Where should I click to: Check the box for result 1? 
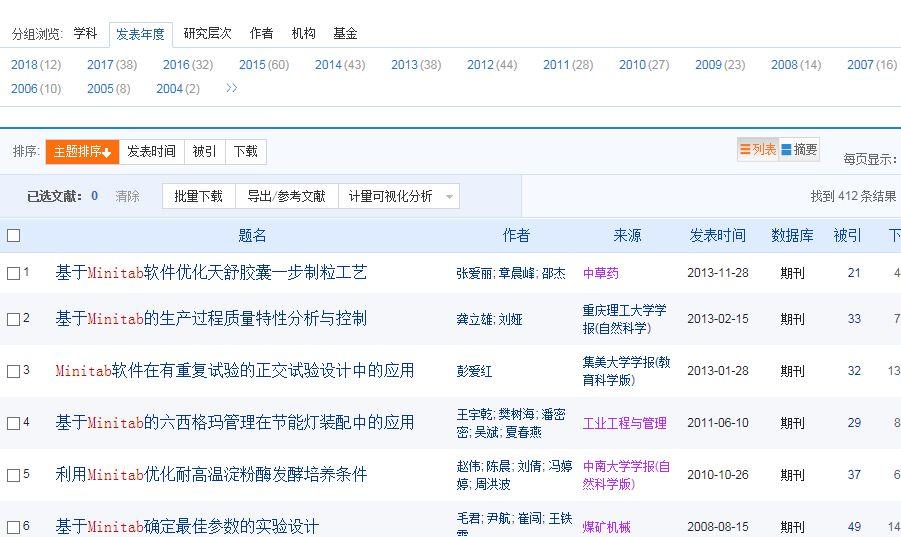14,273
